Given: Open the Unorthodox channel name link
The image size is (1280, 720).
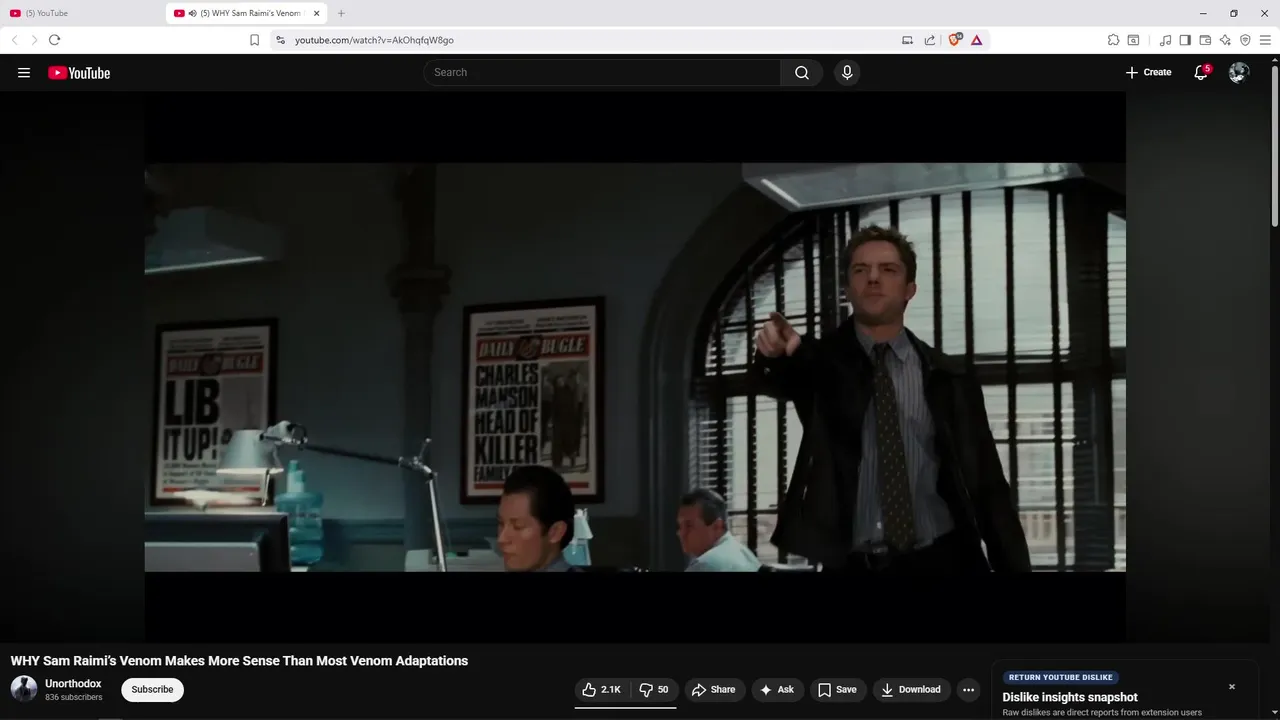Looking at the screenshot, I should 73,684.
